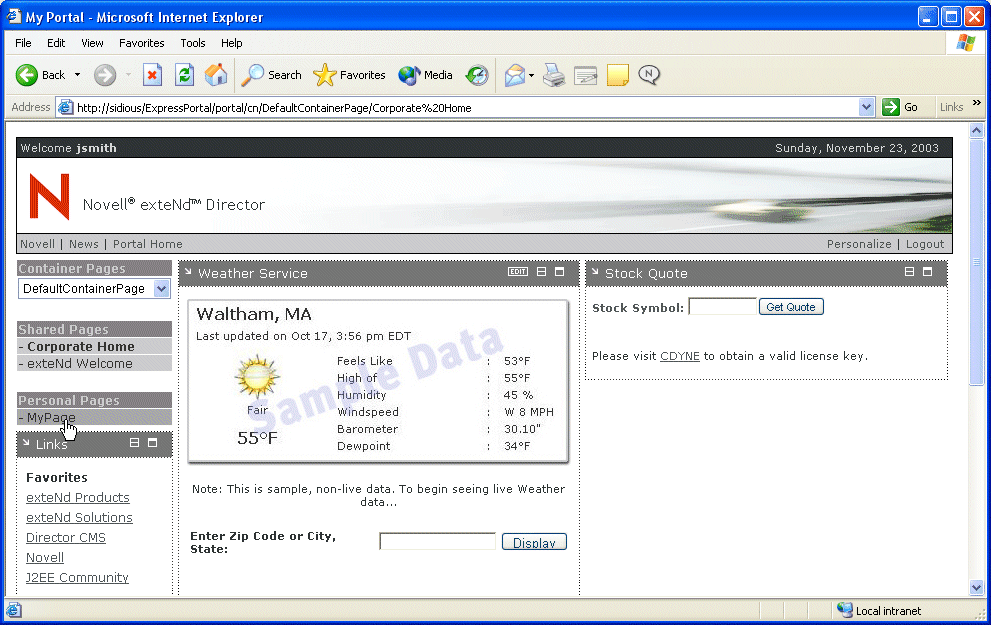Expand the Links toolbar chevron
Image resolution: width=991 pixels, height=625 pixels.
(x=976, y=103)
